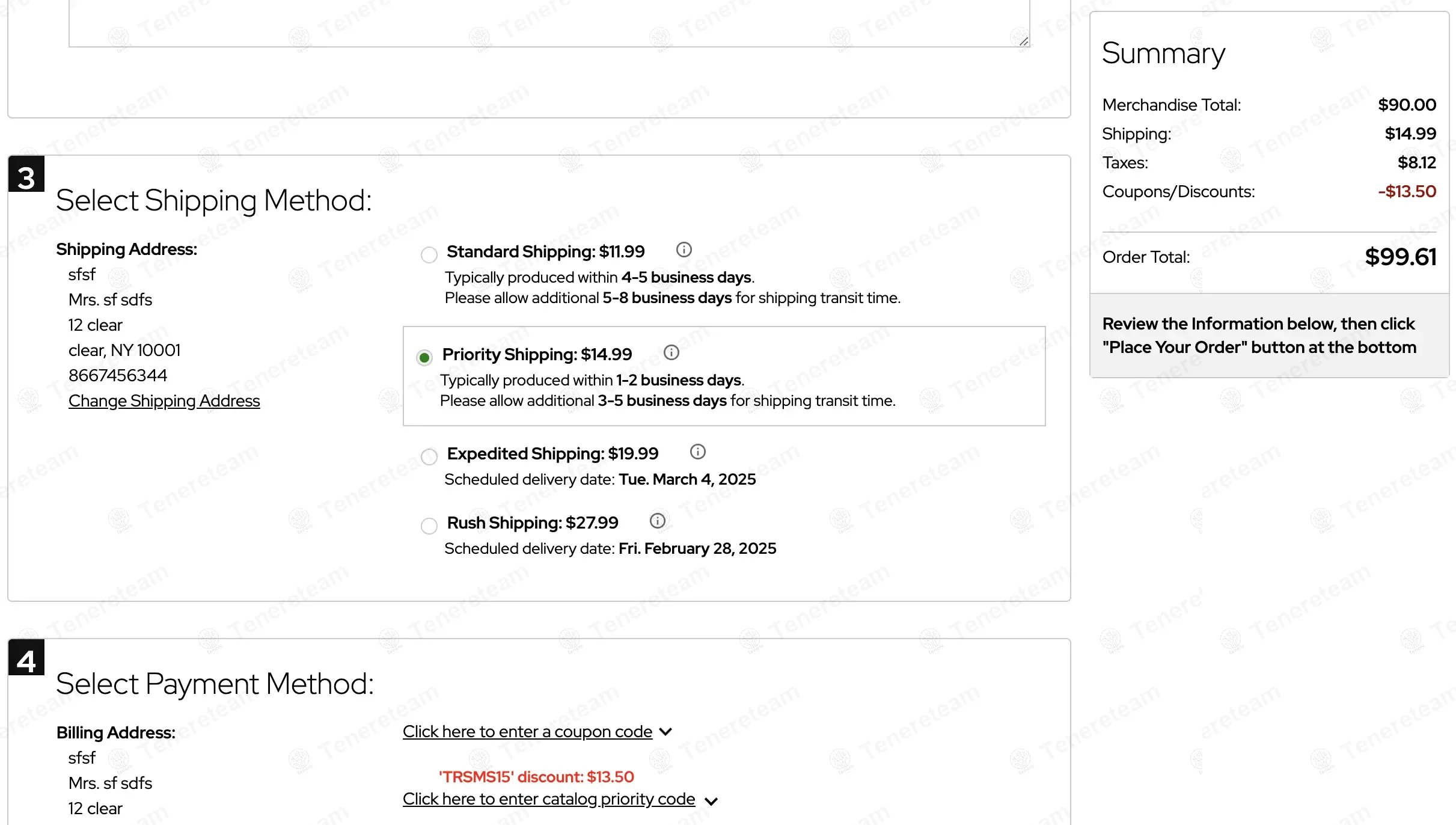Click the step 4 number badge
Viewport: 1456px width, 825px height.
pyautogui.click(x=26, y=658)
